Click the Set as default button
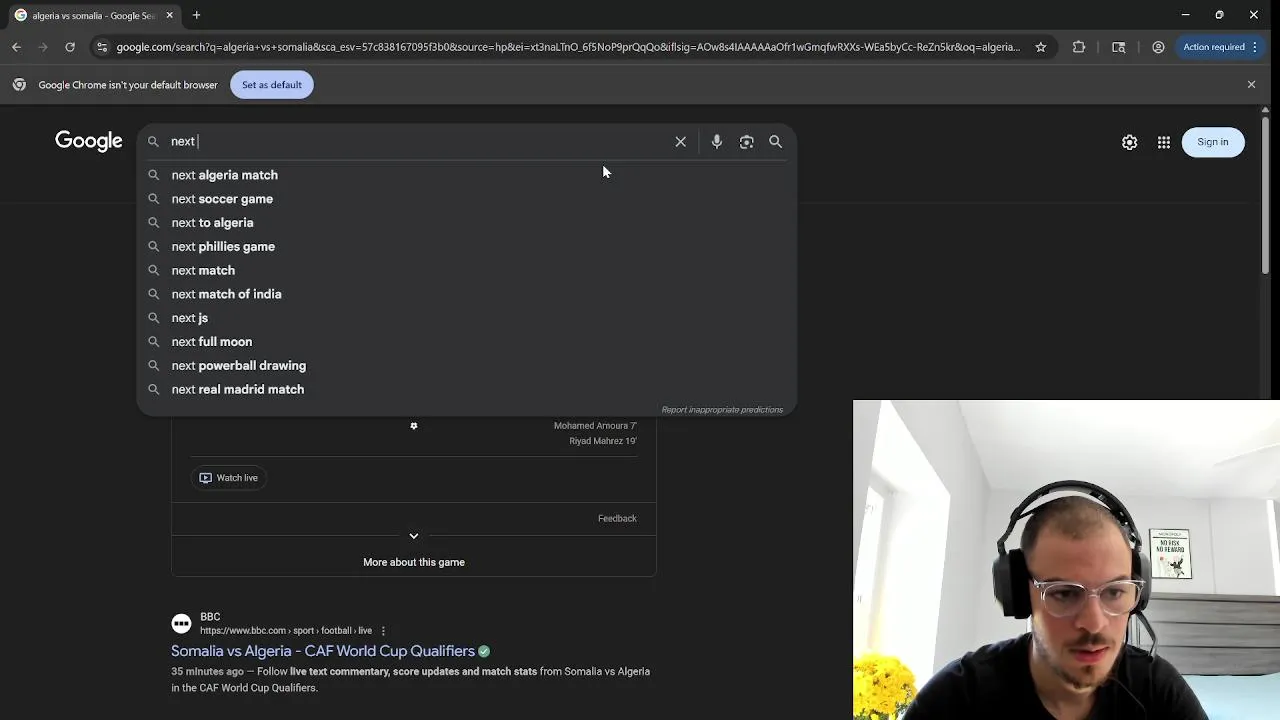Image resolution: width=1280 pixels, height=720 pixels. pyautogui.click(x=272, y=85)
